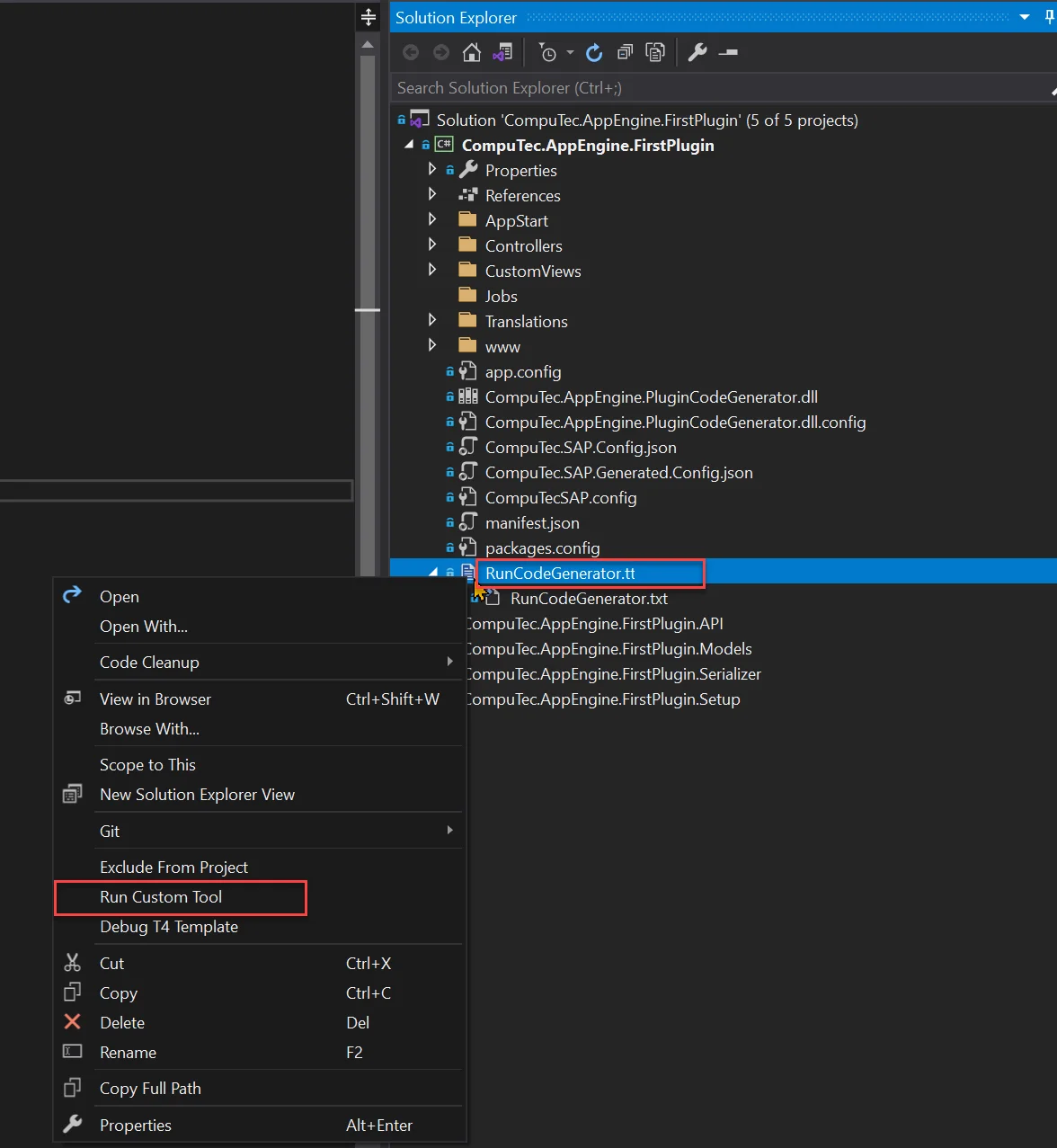Expand the Controllers folder
This screenshot has width=1057, height=1148.
tap(432, 245)
